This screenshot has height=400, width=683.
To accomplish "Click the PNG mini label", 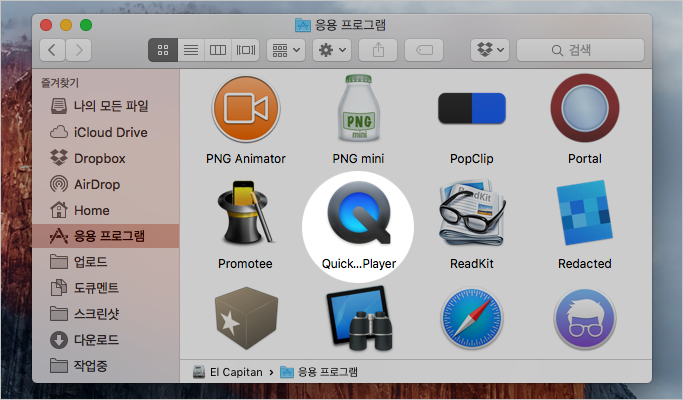I will coord(358,159).
